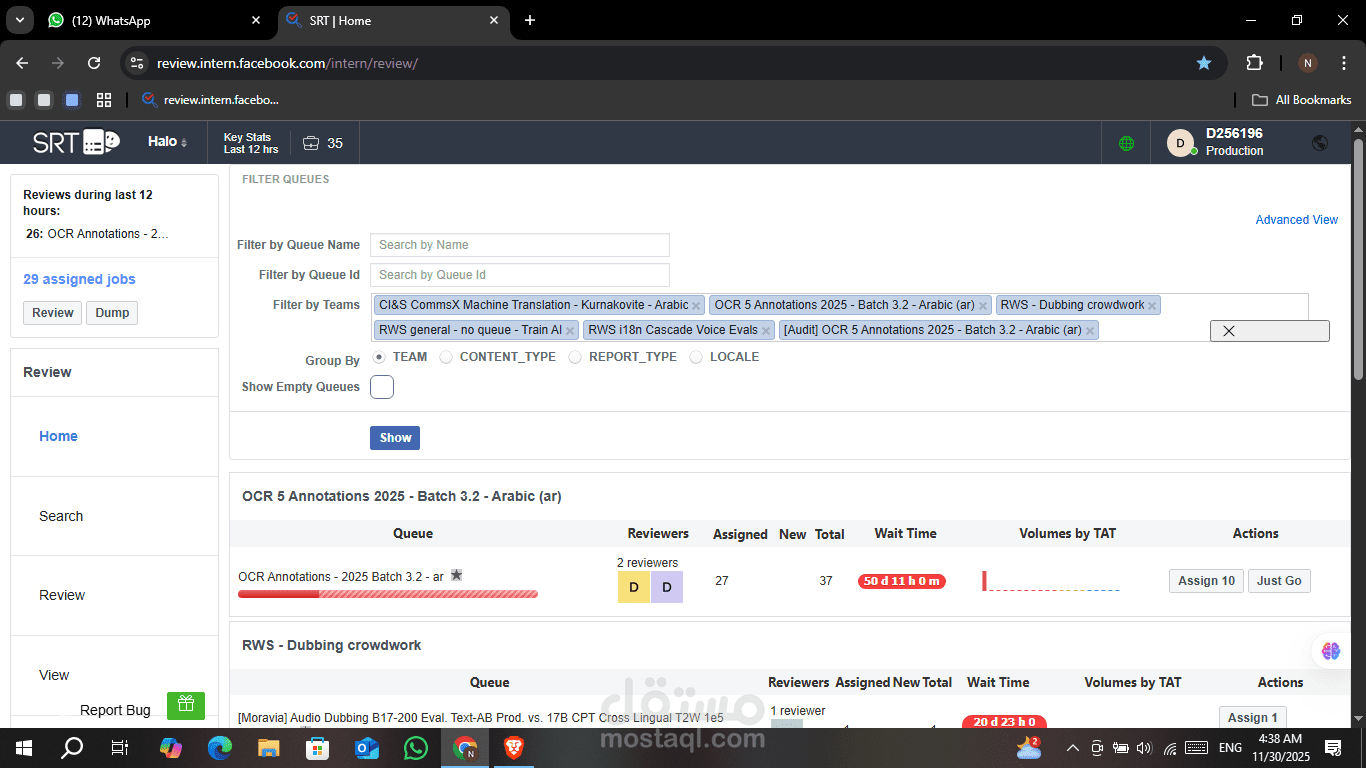The image size is (1366, 768).
Task: Open the 29 assigned jobs link
Action: (79, 279)
